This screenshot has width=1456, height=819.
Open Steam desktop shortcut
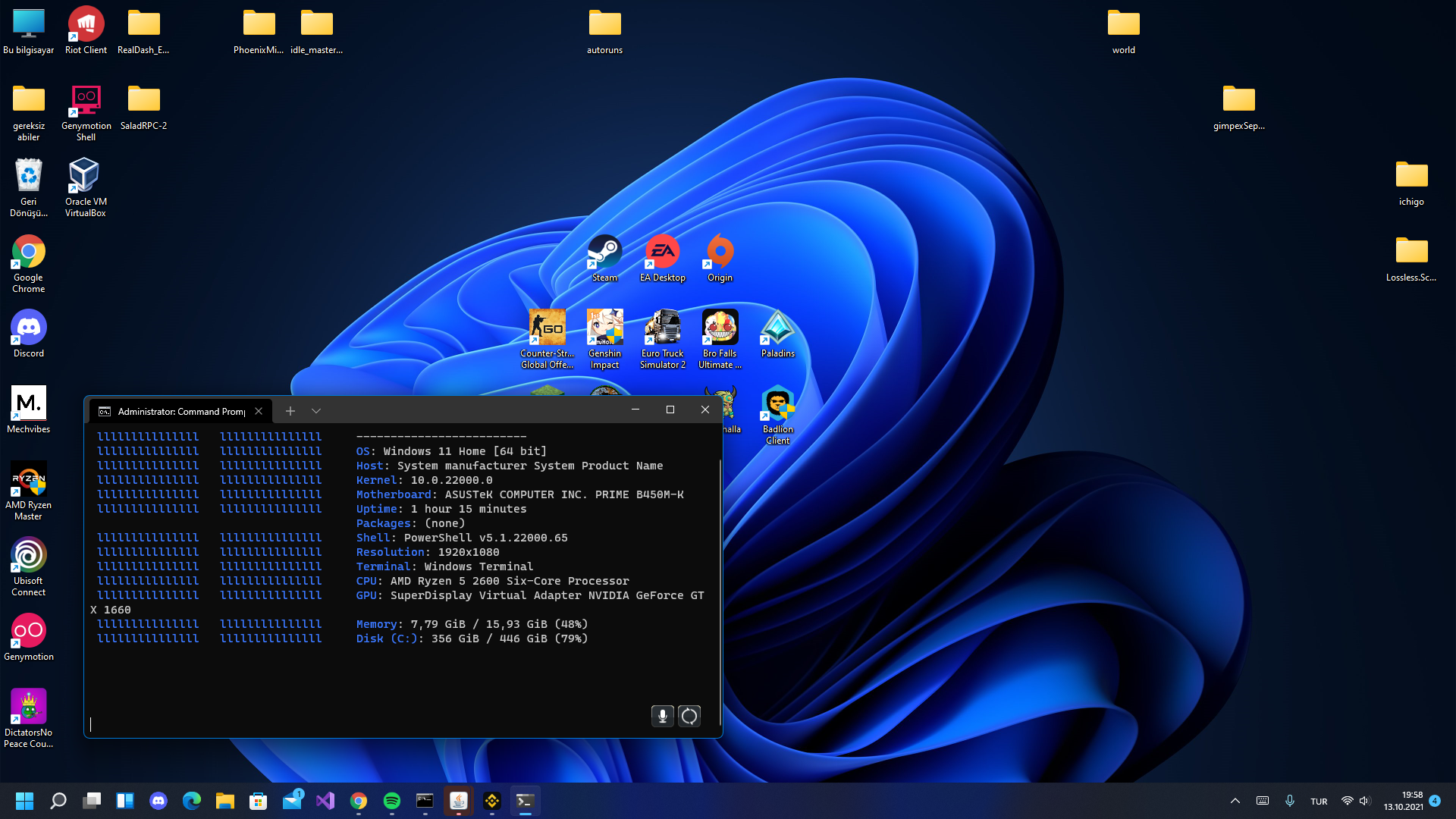604,258
